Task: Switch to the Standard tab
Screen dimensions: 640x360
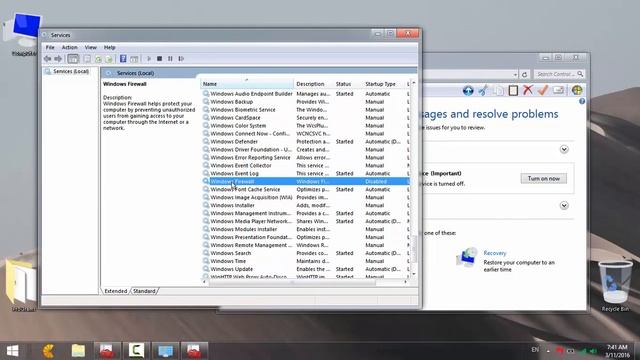Action: click(144, 291)
